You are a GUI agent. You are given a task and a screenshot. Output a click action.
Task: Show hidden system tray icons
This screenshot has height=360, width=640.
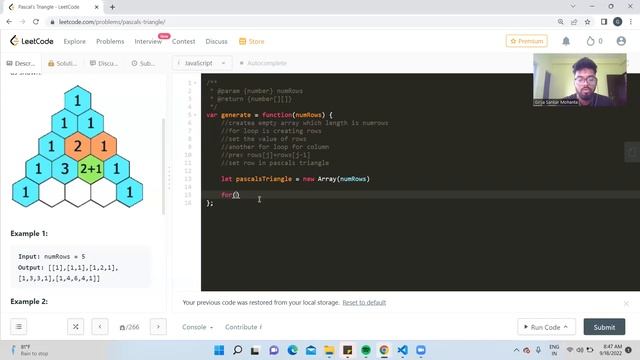point(516,350)
